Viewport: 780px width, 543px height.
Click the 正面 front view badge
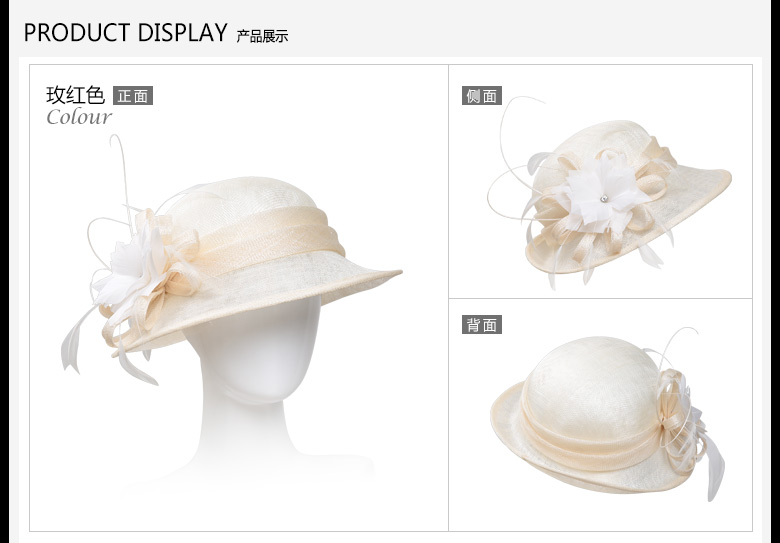pyautogui.click(x=133, y=97)
